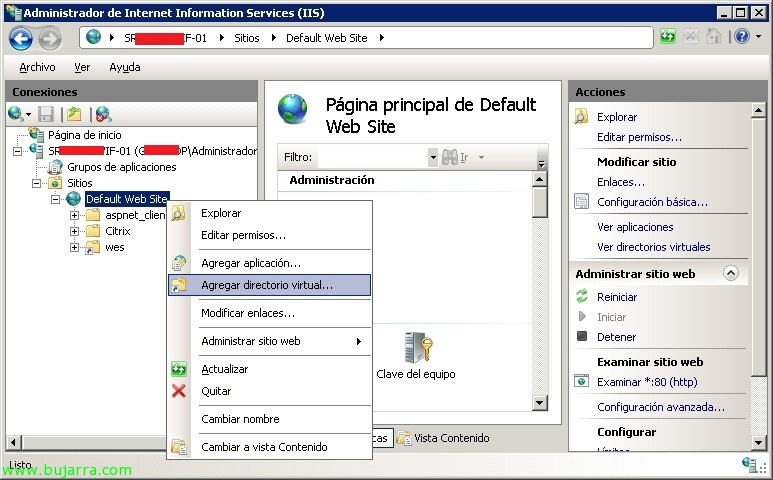Click Configuración avanzada link
Screen dimensions: 773x480
661,407
